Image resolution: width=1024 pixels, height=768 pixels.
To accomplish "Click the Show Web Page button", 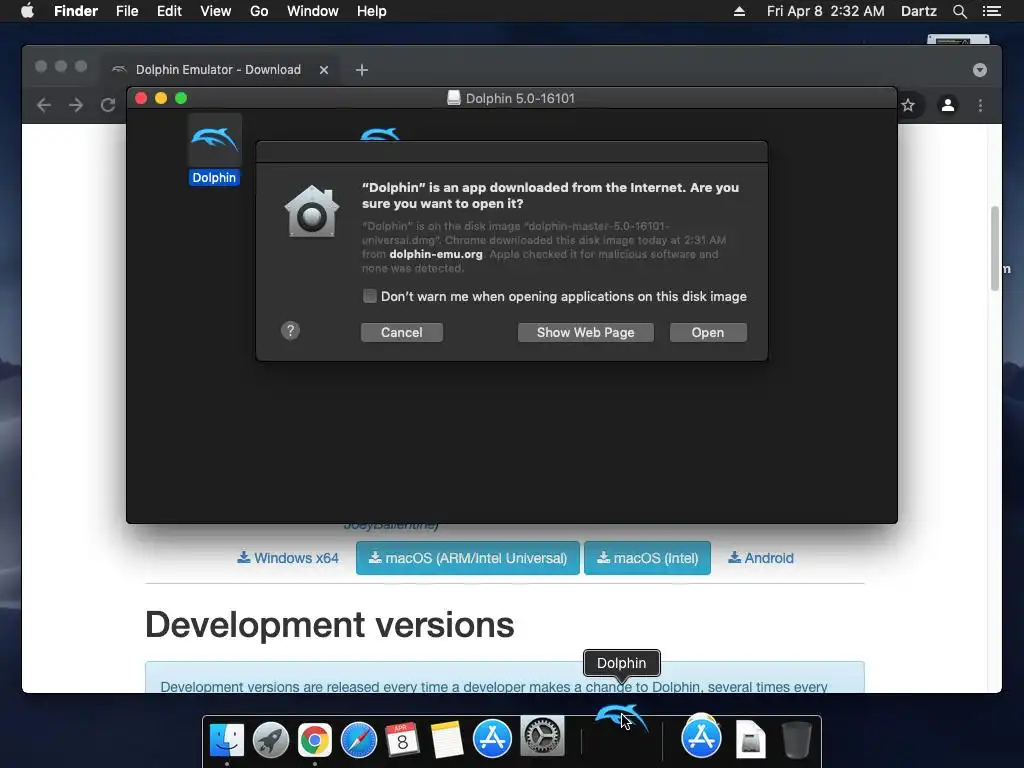I will click(x=585, y=332).
